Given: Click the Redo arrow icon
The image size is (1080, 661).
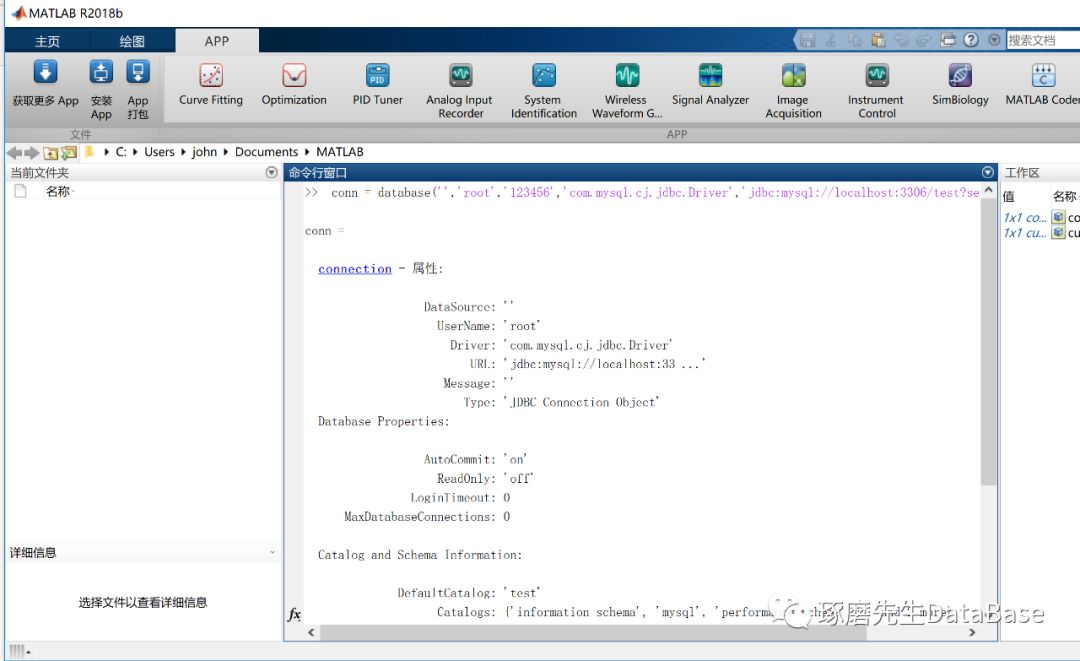Looking at the screenshot, I should [x=924, y=40].
